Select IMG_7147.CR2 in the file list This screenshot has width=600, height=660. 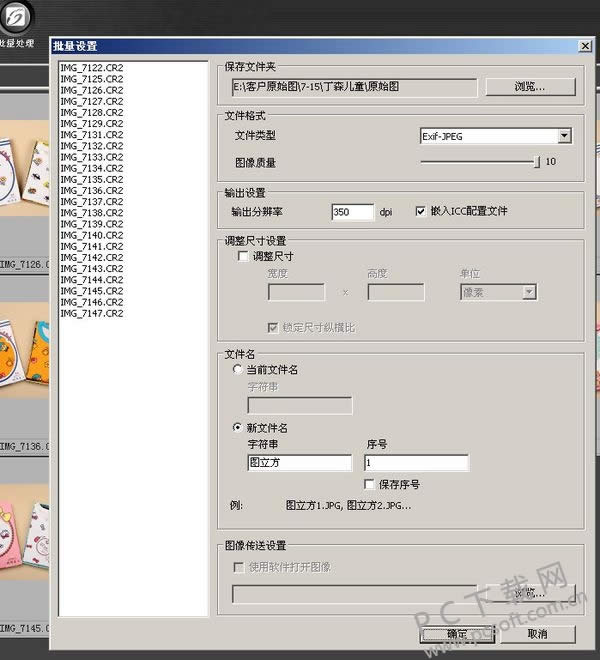(x=92, y=314)
